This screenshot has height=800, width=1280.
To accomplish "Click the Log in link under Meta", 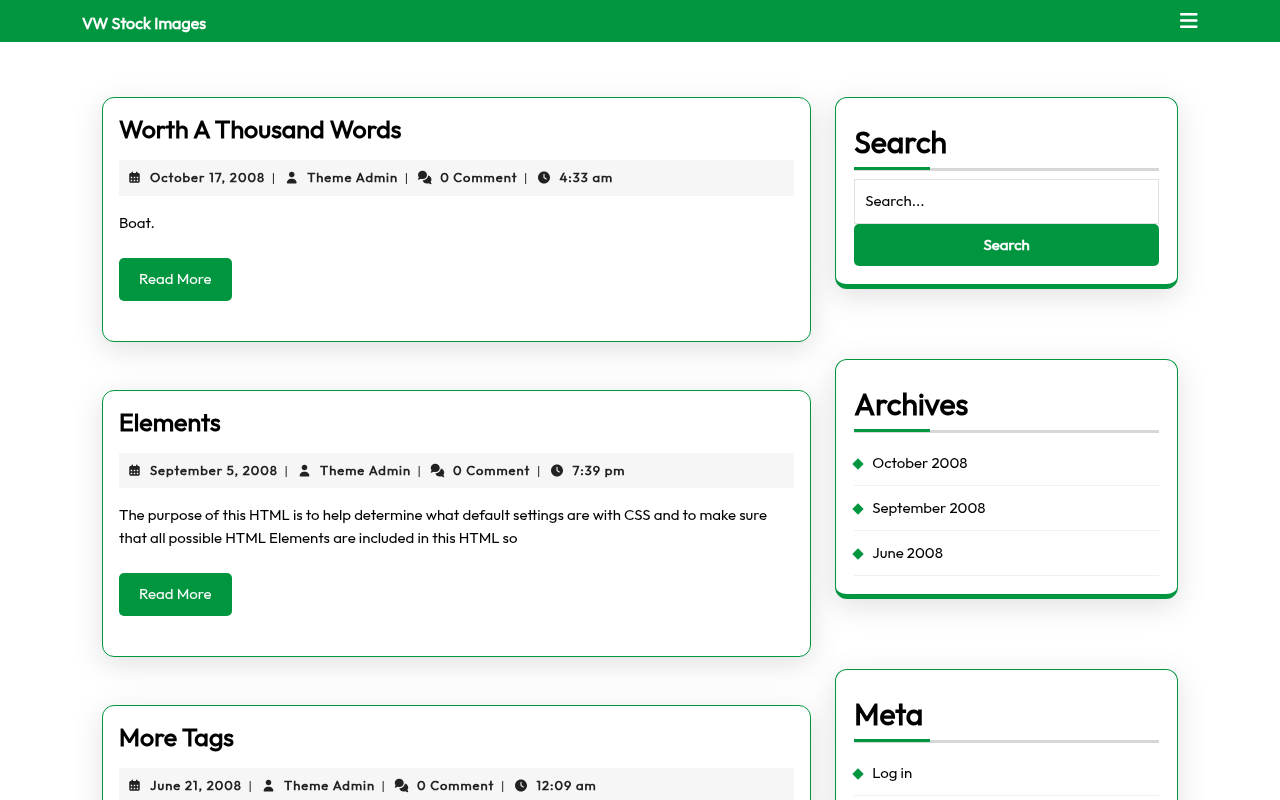I will (892, 773).
